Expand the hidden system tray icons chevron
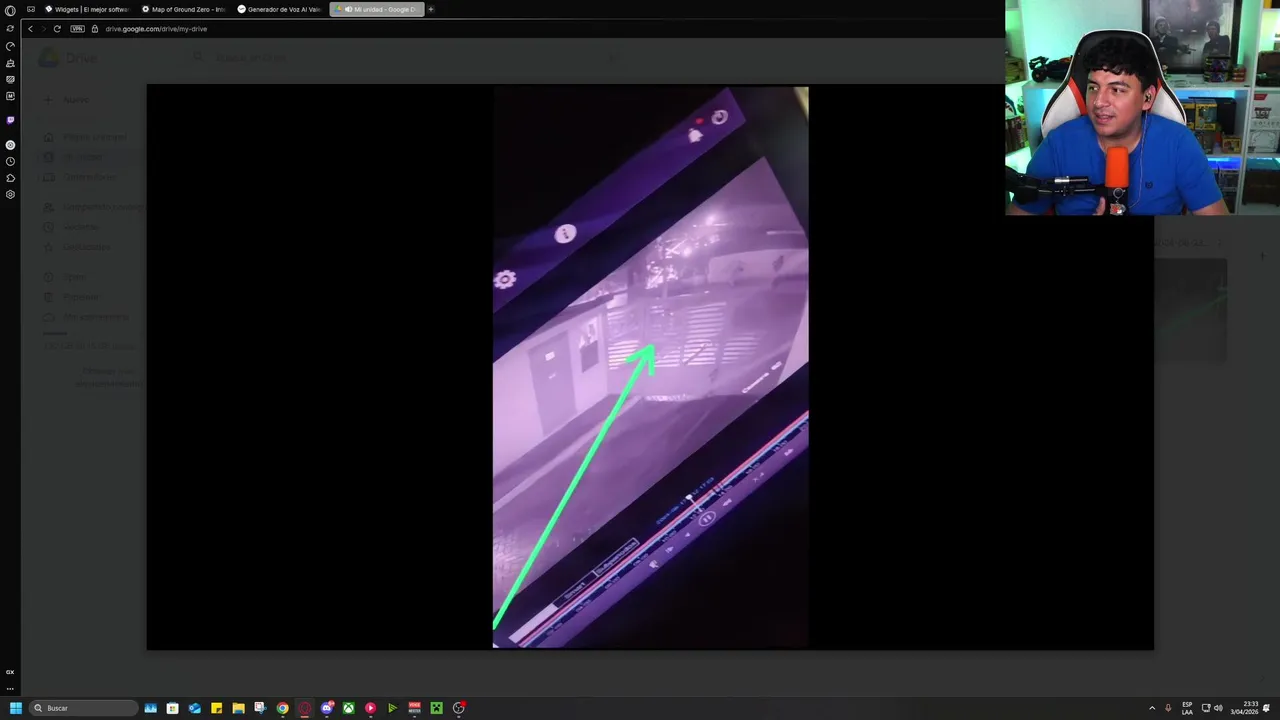The image size is (1280, 720). (x=1151, y=708)
